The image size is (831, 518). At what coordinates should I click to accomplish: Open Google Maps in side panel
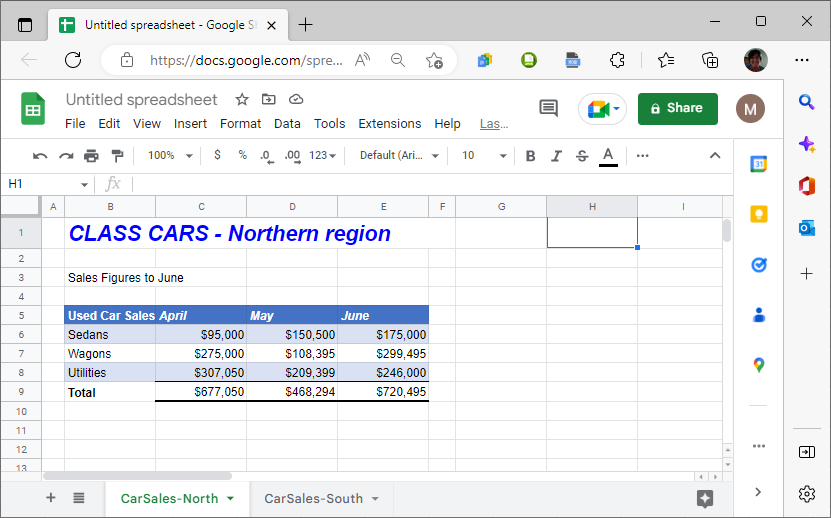759,365
